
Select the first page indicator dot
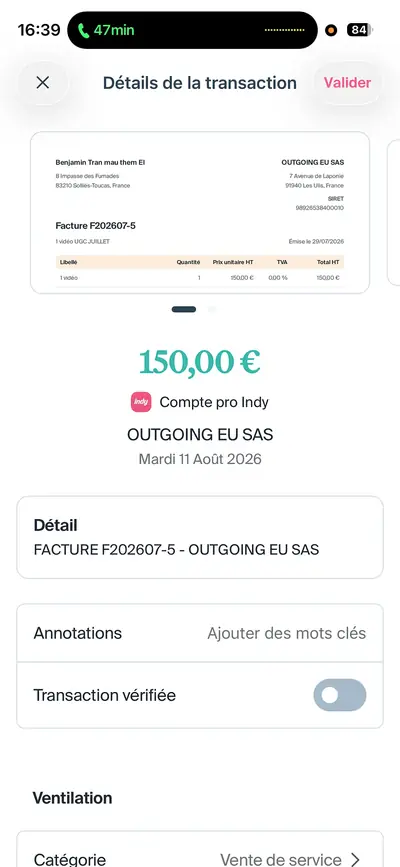point(184,310)
